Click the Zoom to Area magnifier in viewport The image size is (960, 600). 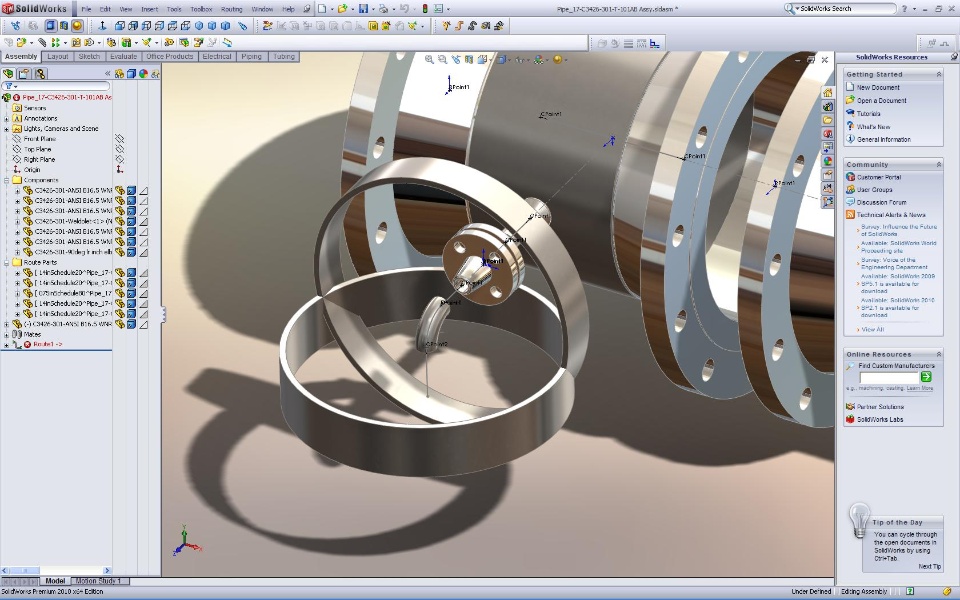[x=443, y=59]
